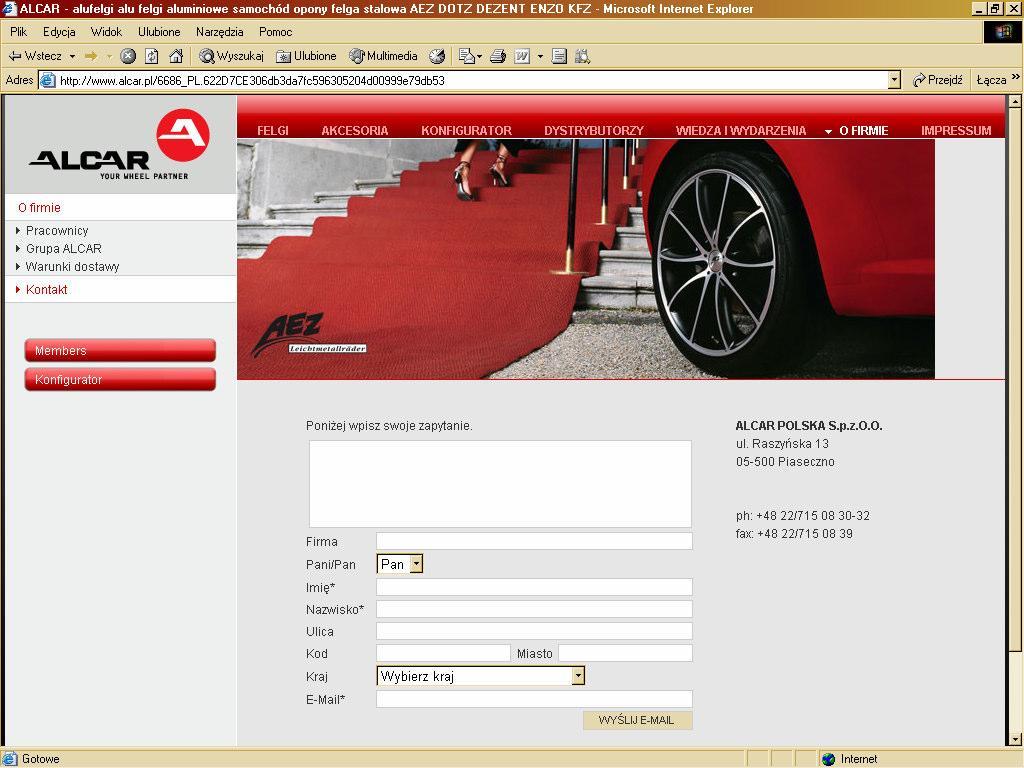Open the FELGI navigation tab
1024x768 pixels.
[x=273, y=131]
